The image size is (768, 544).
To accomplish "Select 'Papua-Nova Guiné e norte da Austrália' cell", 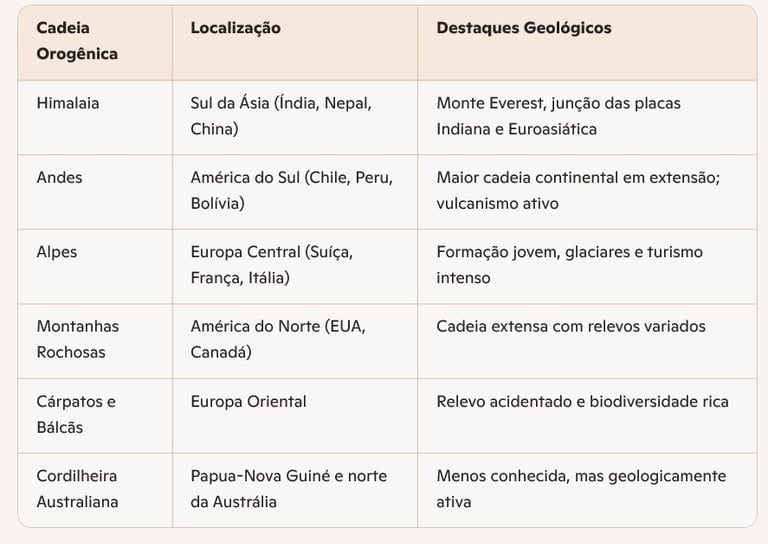I will click(x=289, y=488).
